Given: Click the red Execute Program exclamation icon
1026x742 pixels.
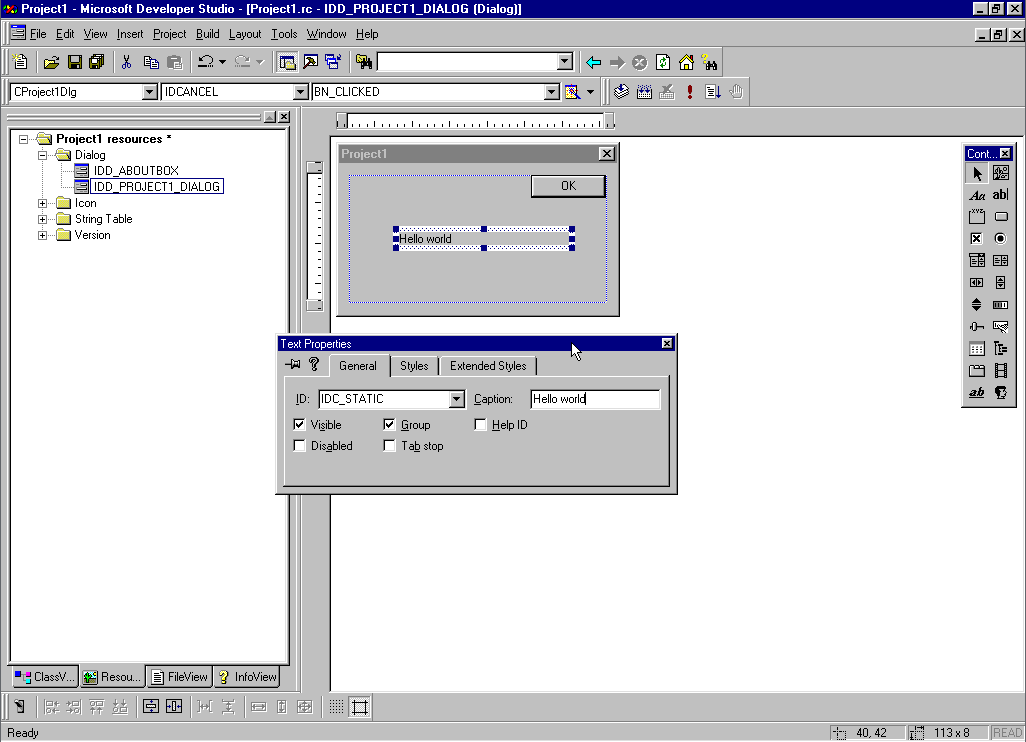Looking at the screenshot, I should [x=690, y=92].
